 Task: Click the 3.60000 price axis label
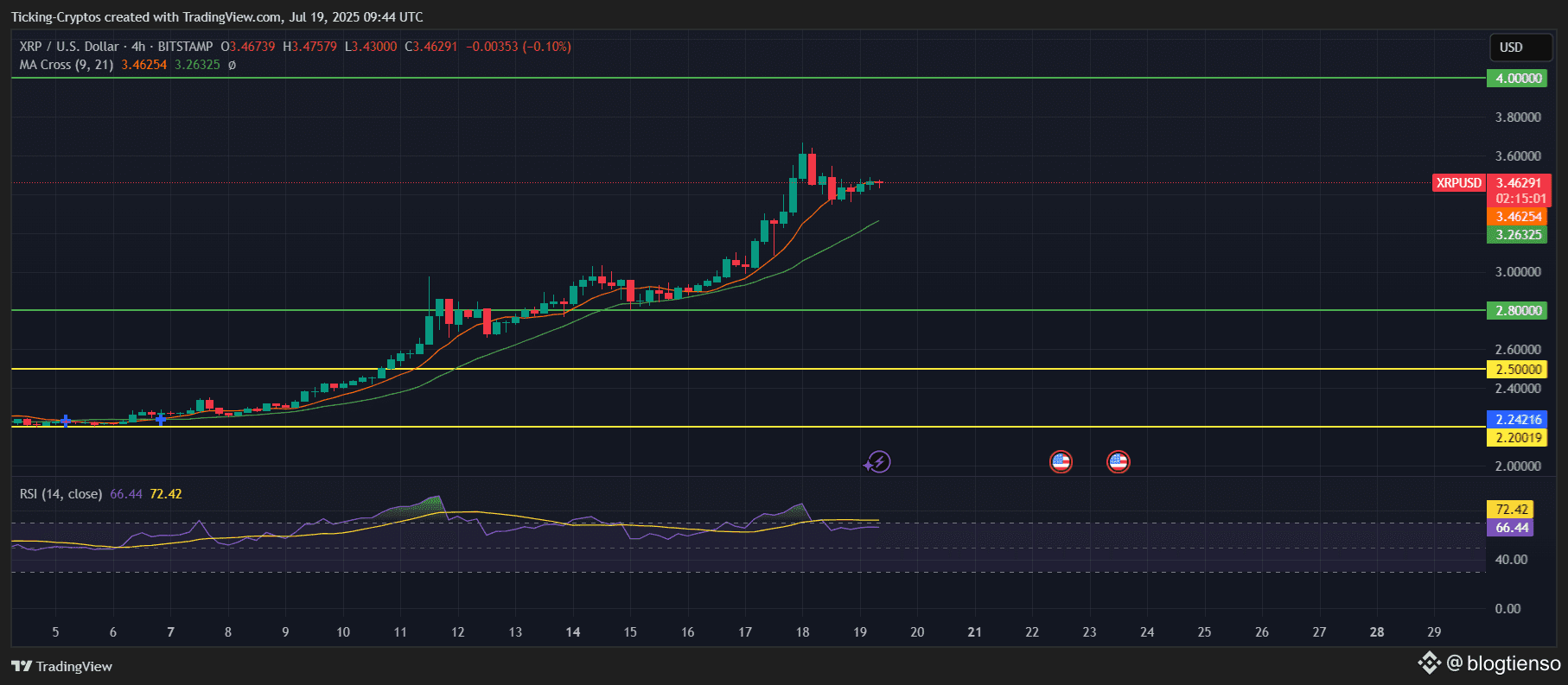[x=1518, y=156]
